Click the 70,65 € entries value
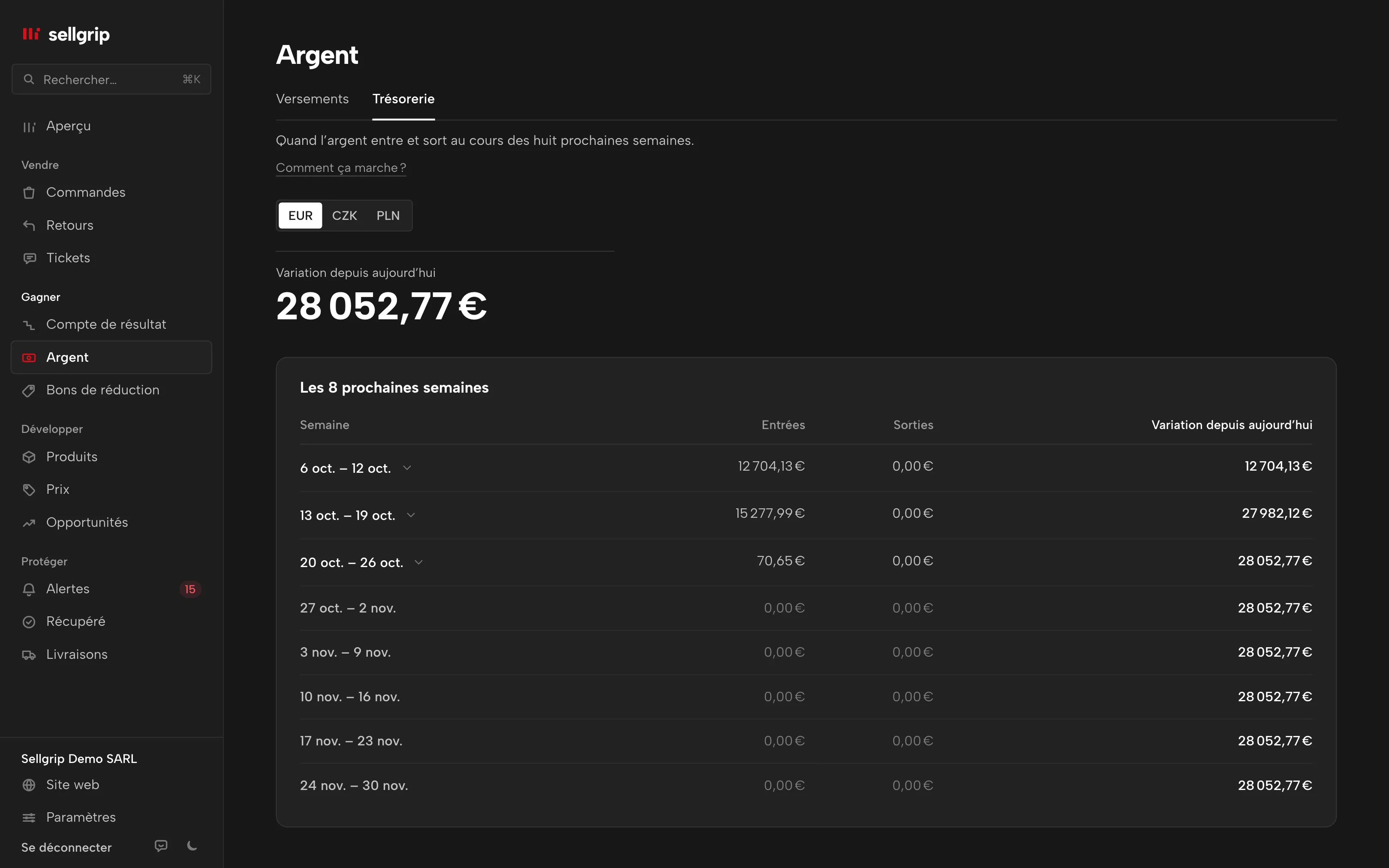Viewport: 1389px width, 868px height. click(x=781, y=561)
